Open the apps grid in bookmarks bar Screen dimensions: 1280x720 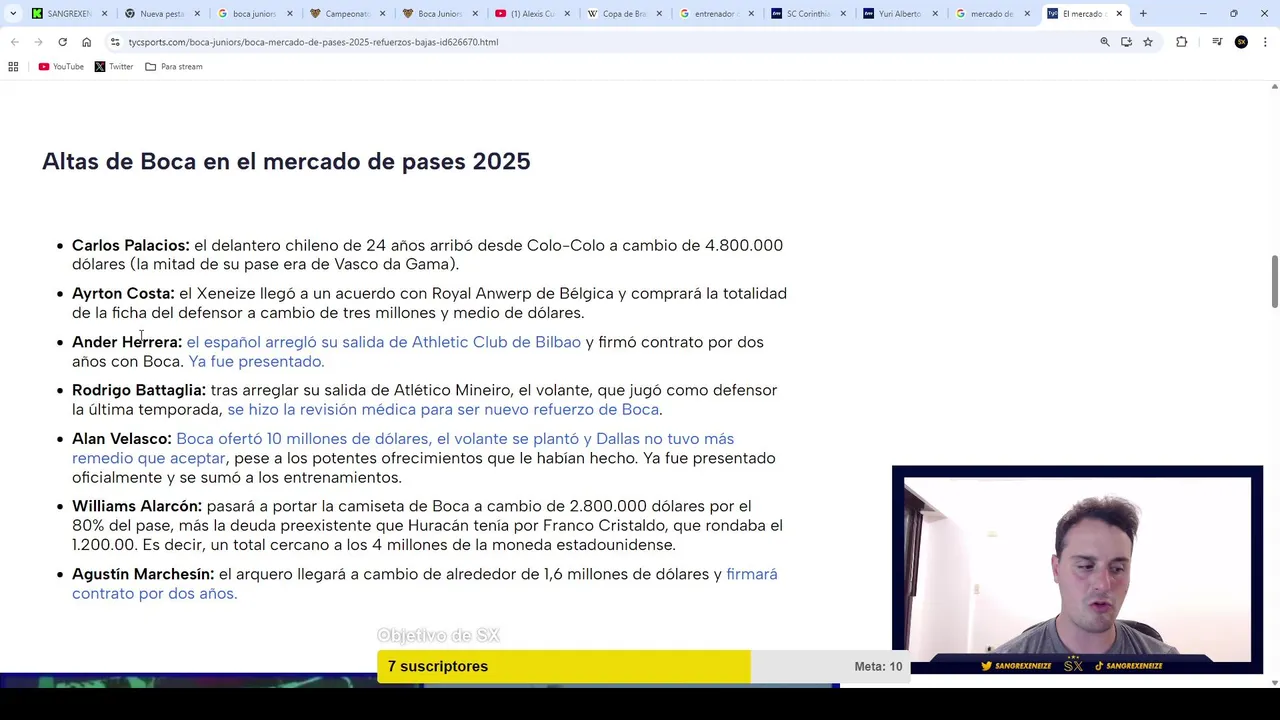(x=13, y=66)
